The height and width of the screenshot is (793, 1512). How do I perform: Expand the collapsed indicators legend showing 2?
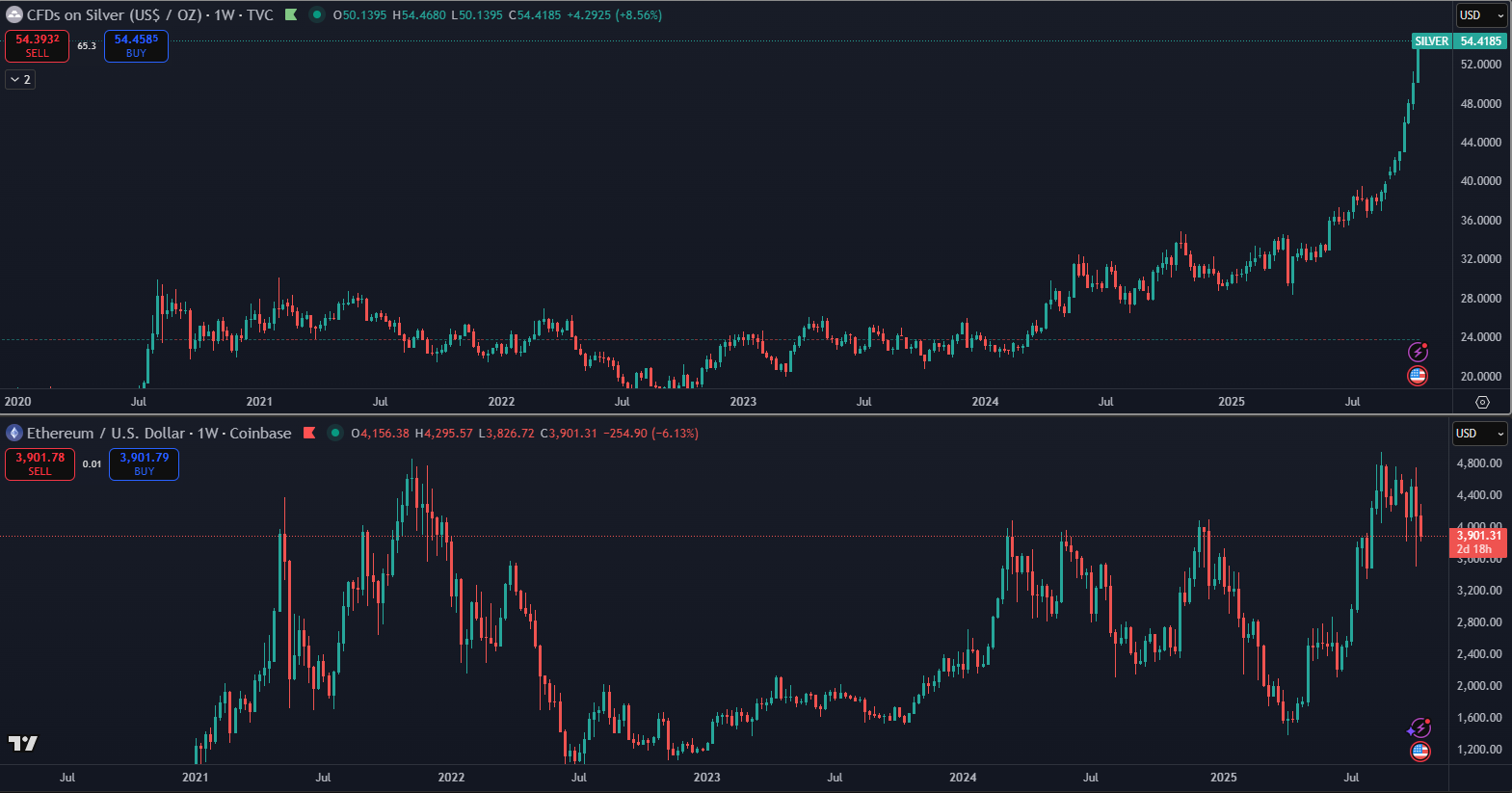pos(20,80)
